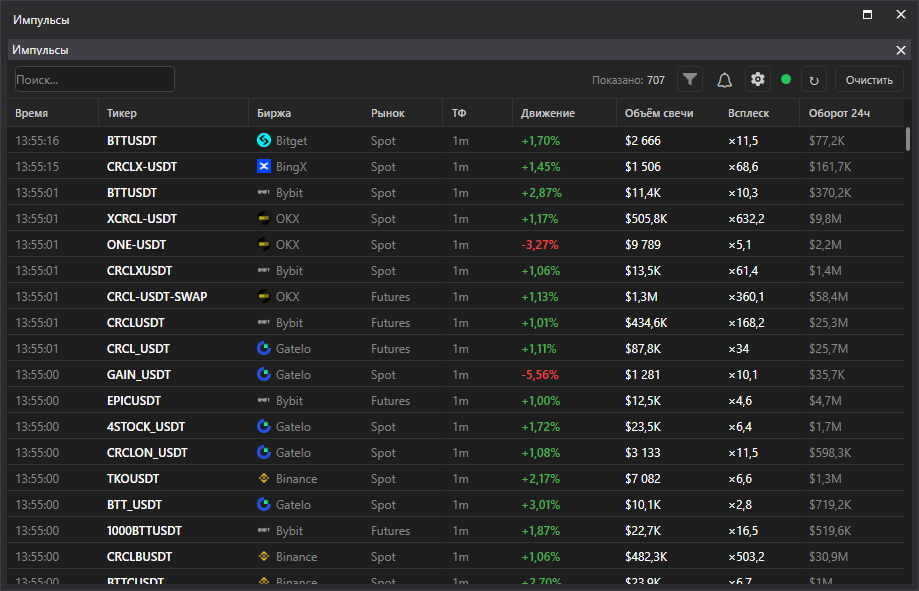
Task: Click the ×503,2 spike value
Action: tap(746, 557)
